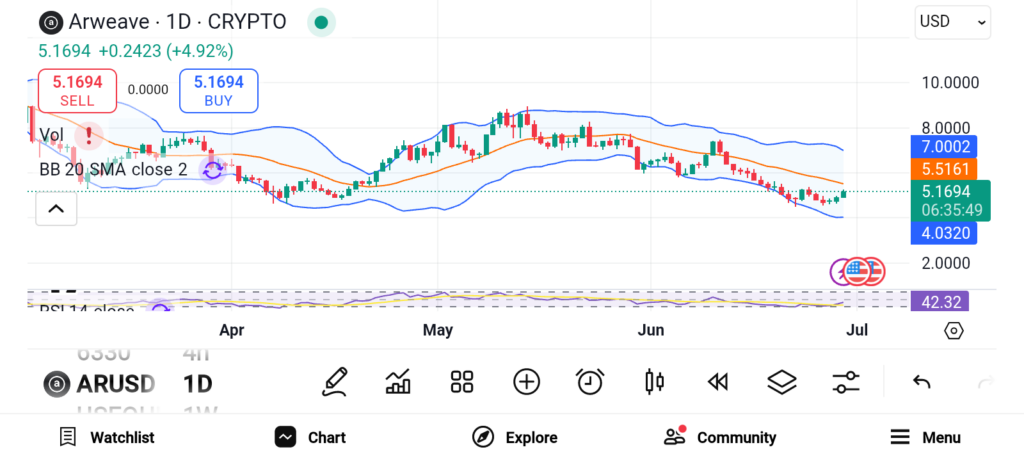
Task: Click the Jul date on time axis
Action: pyautogui.click(x=857, y=330)
